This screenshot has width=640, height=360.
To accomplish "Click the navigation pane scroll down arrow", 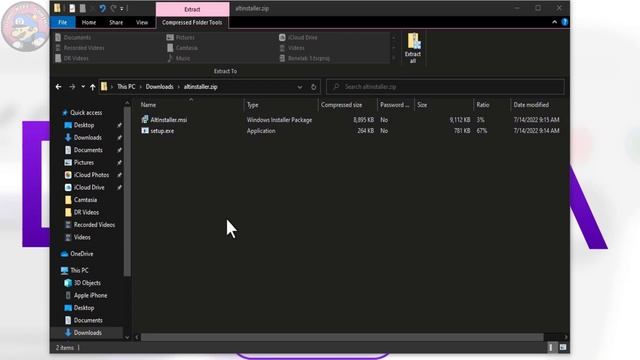I will pyautogui.click(x=127, y=337).
